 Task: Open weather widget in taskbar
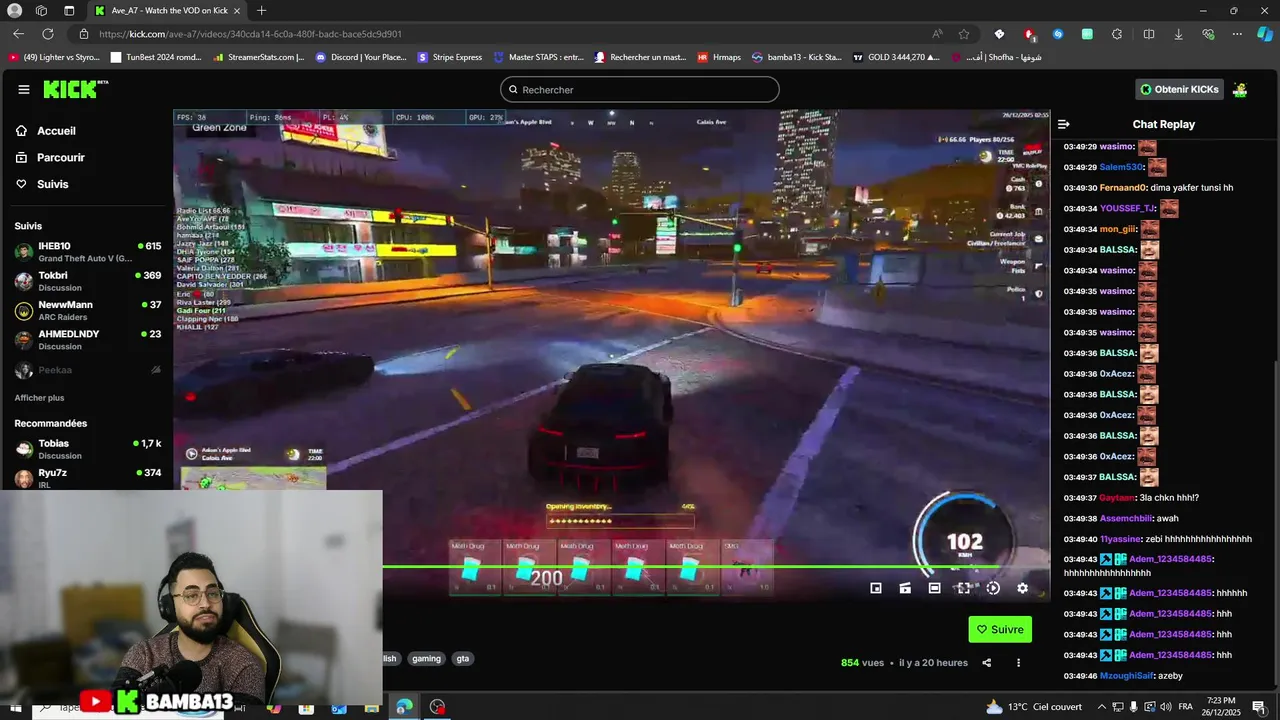[x=1034, y=707]
